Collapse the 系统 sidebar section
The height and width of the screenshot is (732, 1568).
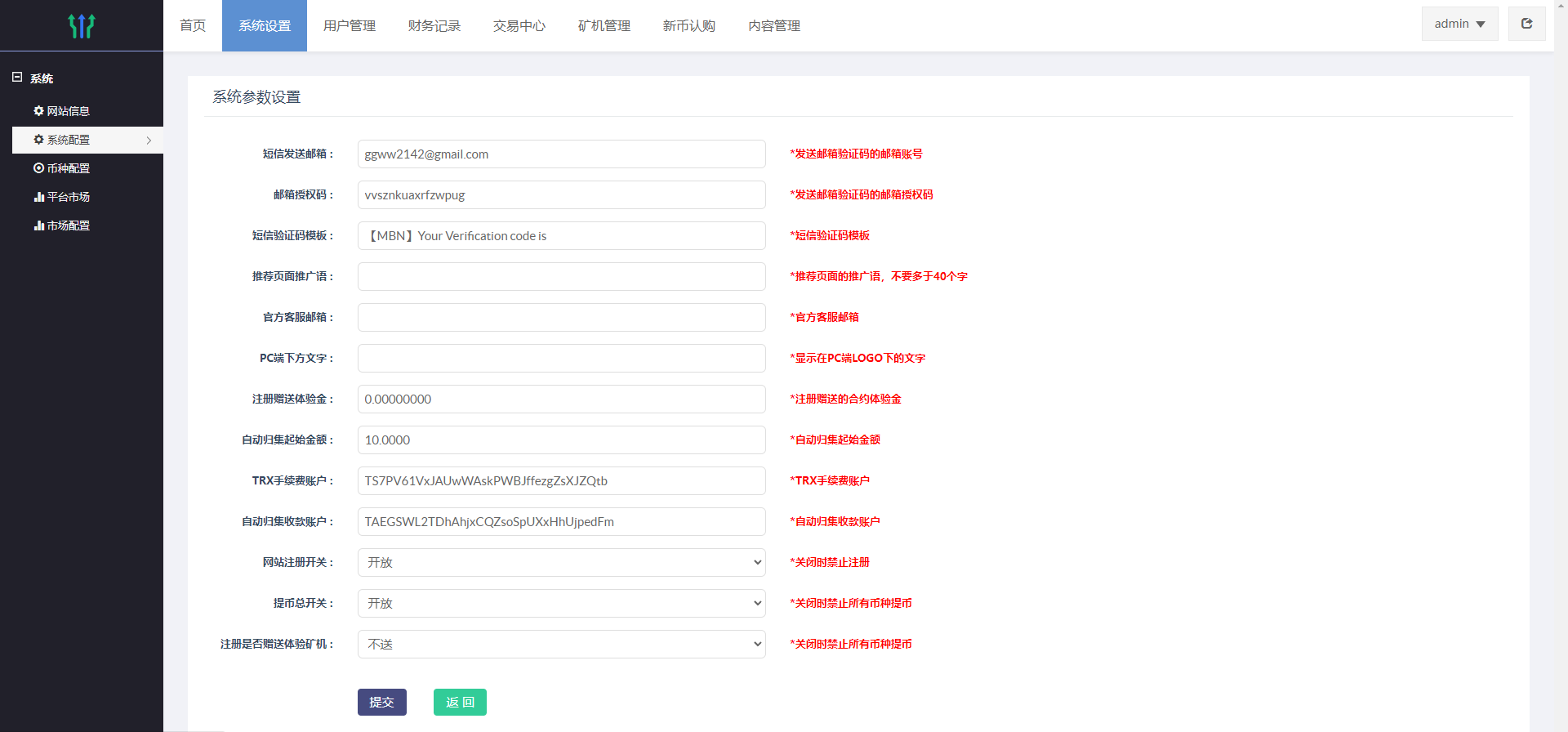click(17, 78)
